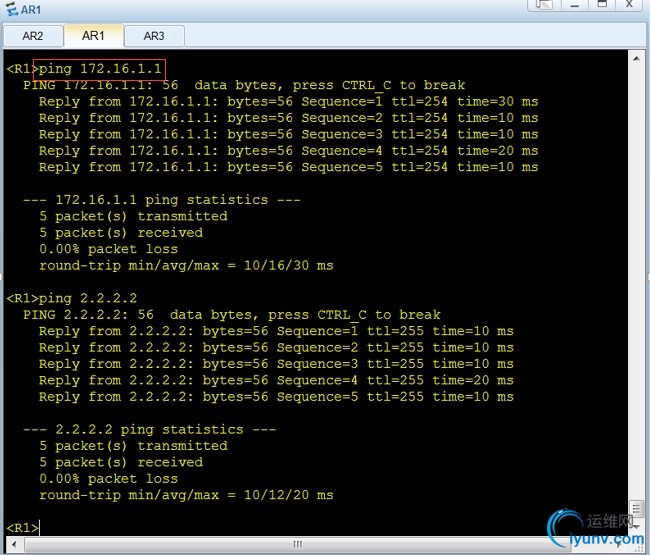Click reply line with ttl=254 time=30 ms
The image size is (650, 555).
pyautogui.click(x=289, y=102)
